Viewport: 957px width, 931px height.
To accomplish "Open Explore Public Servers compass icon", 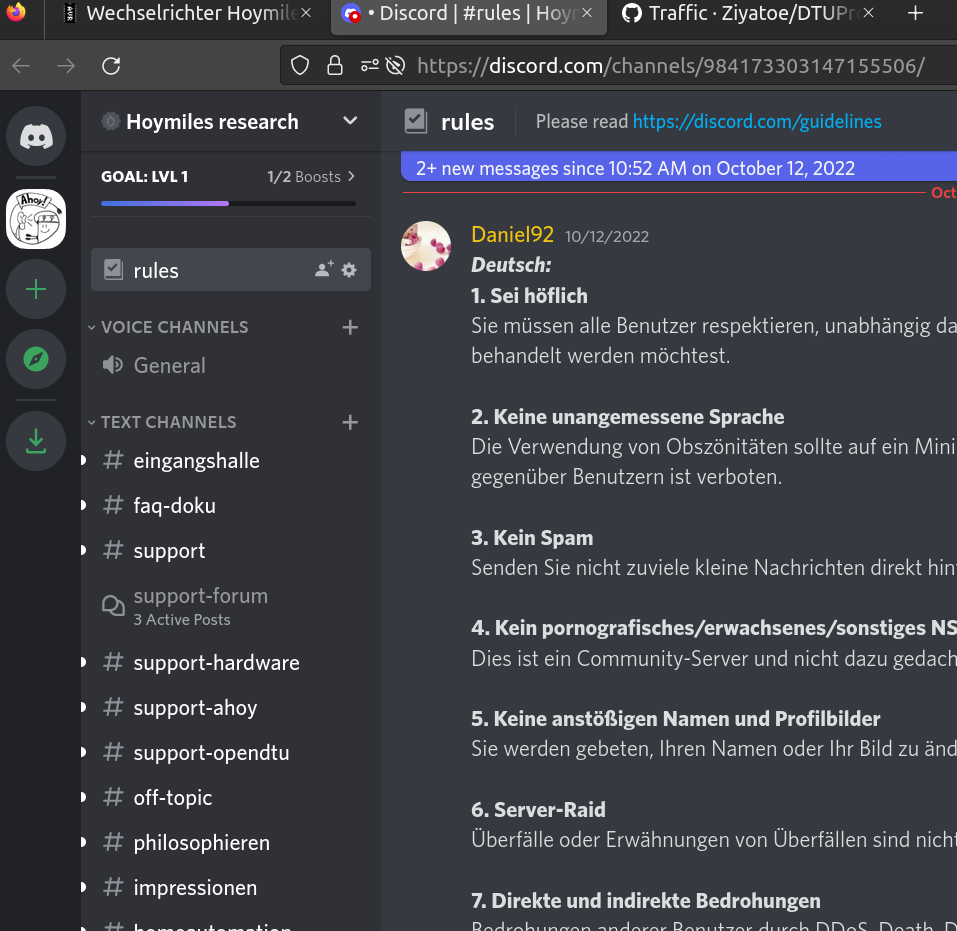I will (x=36, y=359).
